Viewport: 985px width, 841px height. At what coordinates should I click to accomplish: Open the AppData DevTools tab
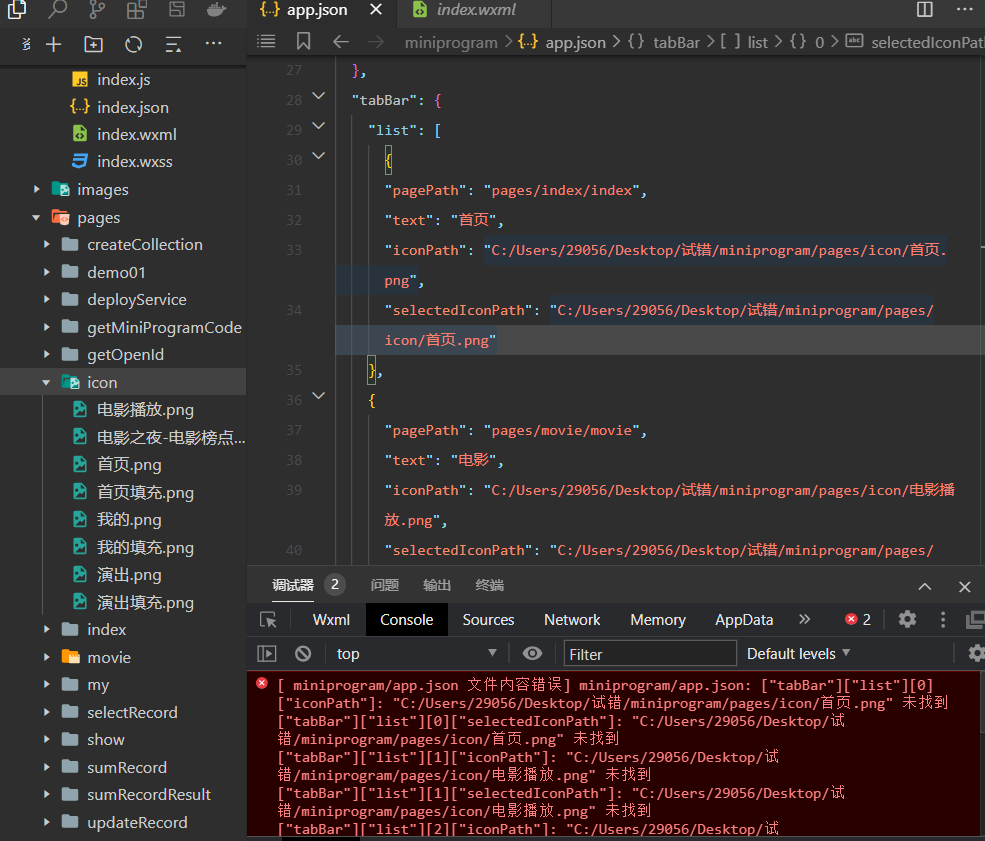[744, 620]
